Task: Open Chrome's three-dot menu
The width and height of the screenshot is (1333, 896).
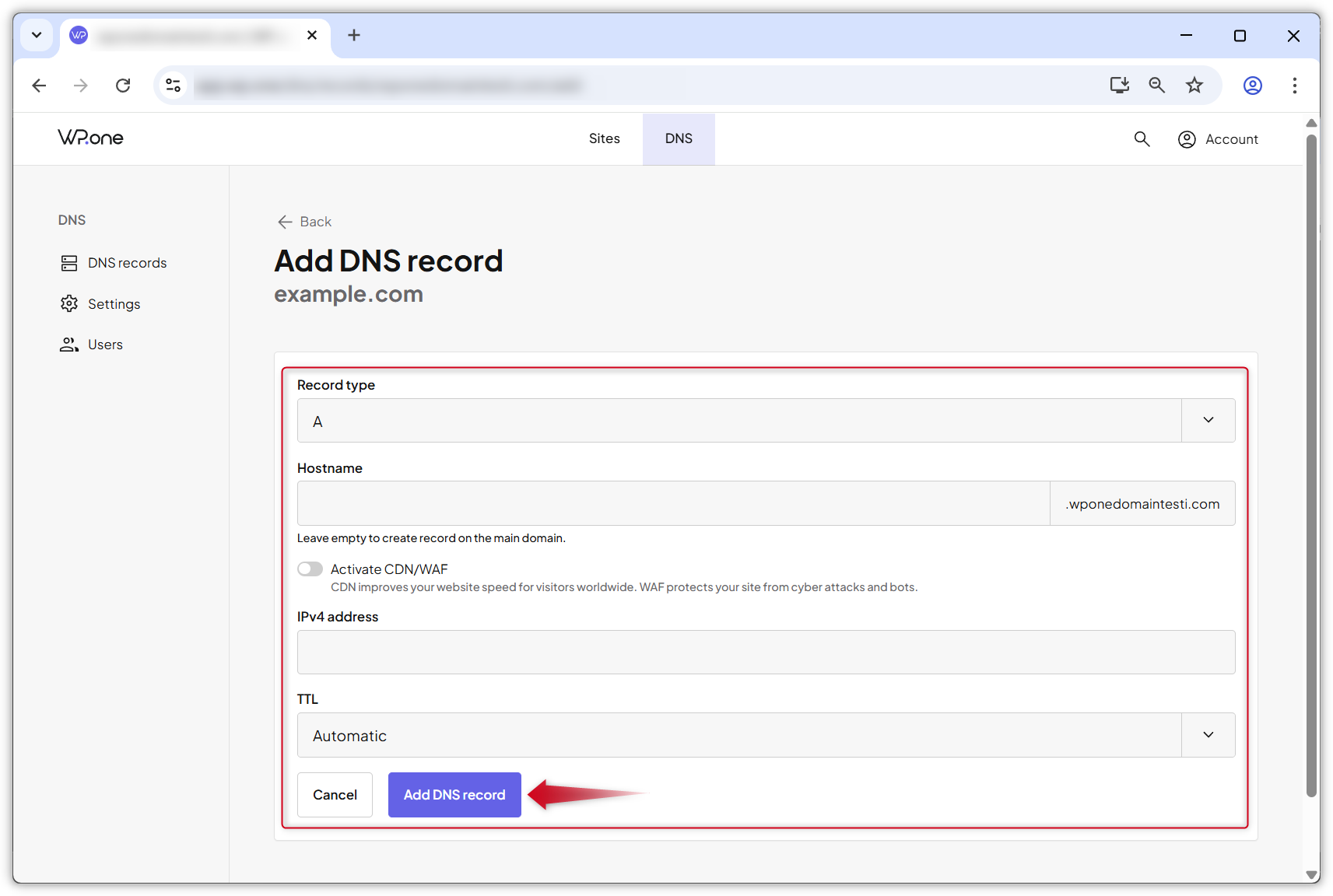Action: (1294, 86)
